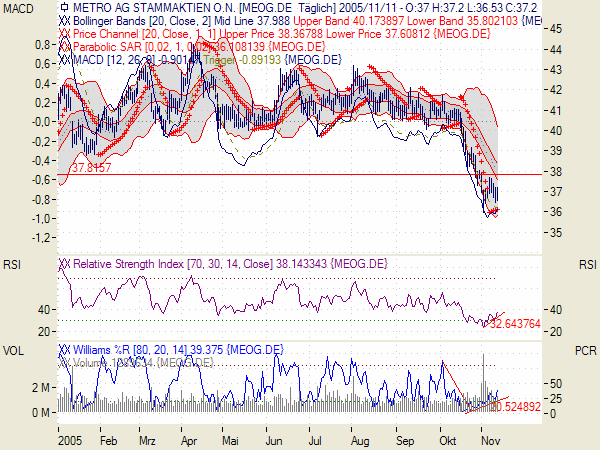Click the XX marker beside the MACD legend entry
The image size is (600, 450).
pyautogui.click(x=65, y=59)
